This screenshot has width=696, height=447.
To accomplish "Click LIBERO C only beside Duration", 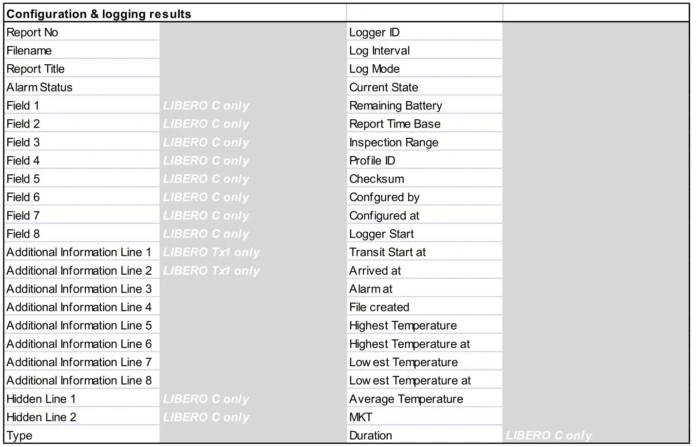I will point(549,436).
